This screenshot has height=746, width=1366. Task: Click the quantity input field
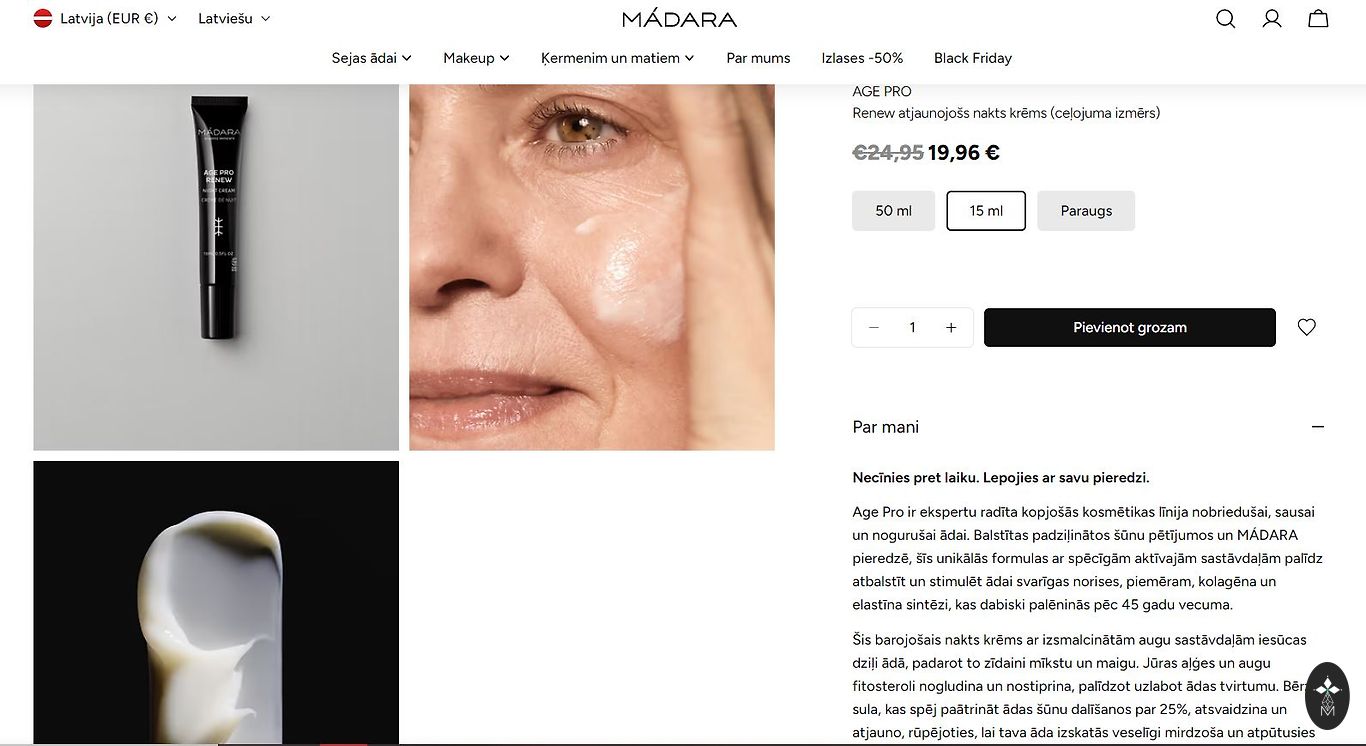912,328
